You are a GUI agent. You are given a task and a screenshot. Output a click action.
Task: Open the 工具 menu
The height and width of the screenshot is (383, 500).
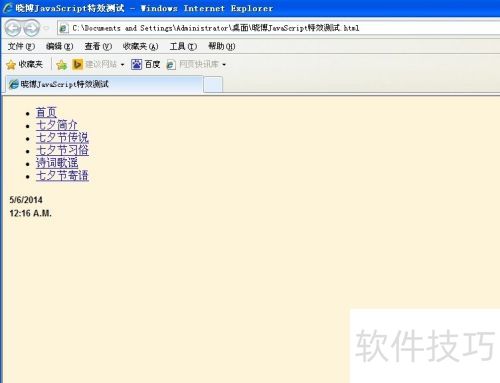(183, 46)
